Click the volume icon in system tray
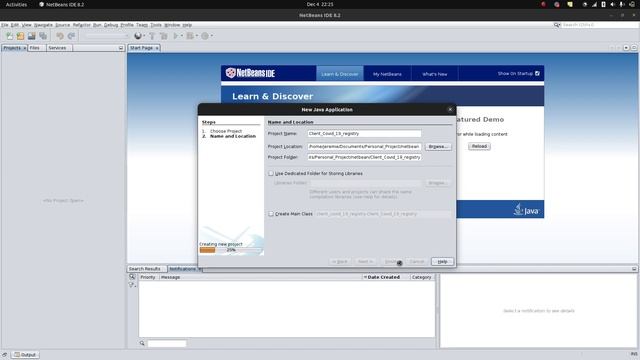The width and height of the screenshot is (640, 360). click(x=612, y=4)
